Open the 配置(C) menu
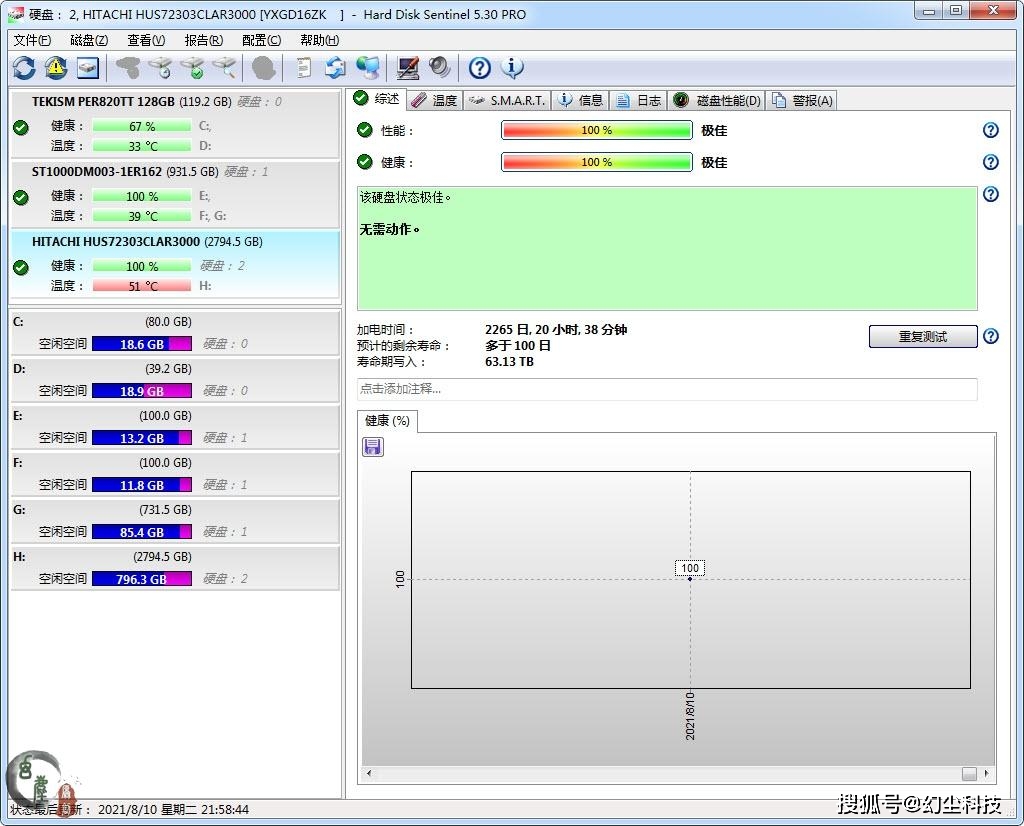This screenshot has width=1024, height=826. click(261, 40)
